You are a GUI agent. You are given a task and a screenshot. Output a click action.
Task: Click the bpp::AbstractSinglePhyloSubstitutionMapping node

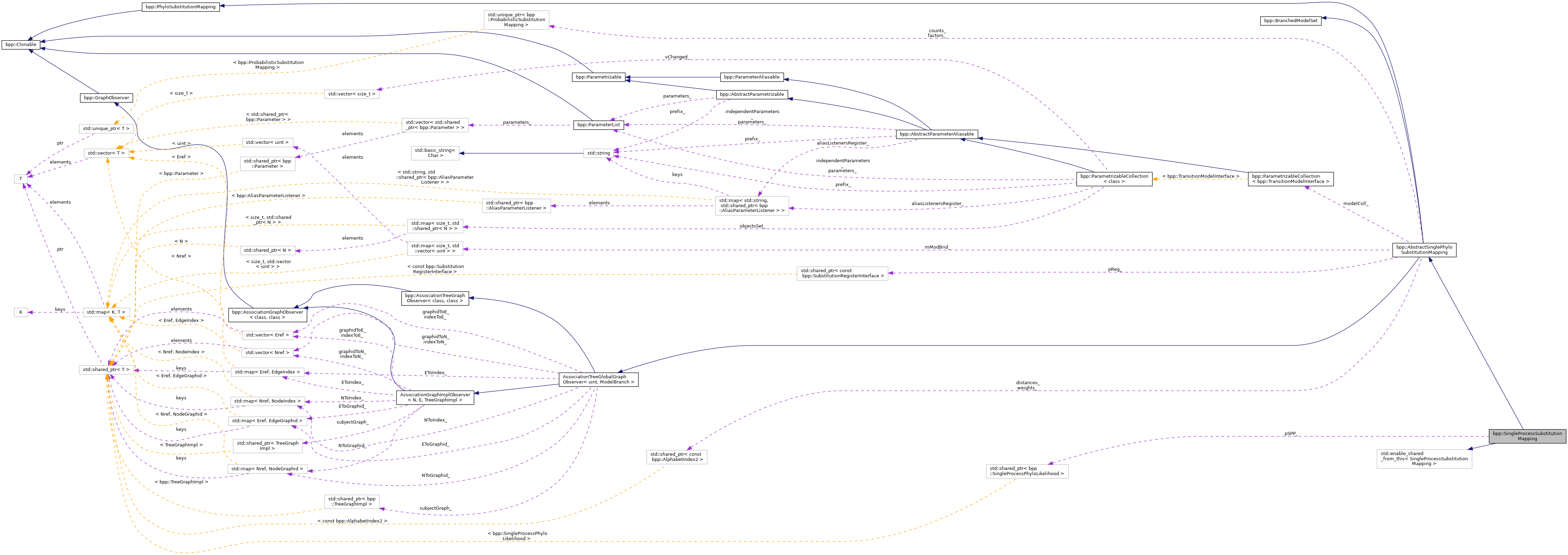[x=1424, y=250]
